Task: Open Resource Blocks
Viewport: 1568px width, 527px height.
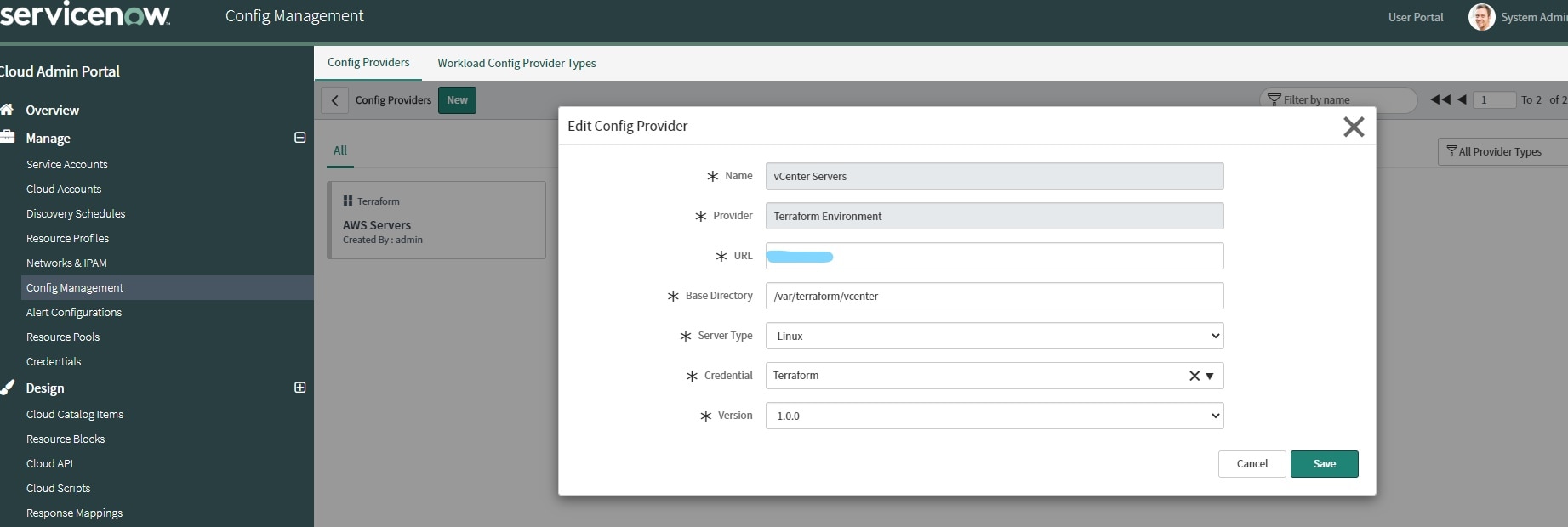Action: pos(66,439)
